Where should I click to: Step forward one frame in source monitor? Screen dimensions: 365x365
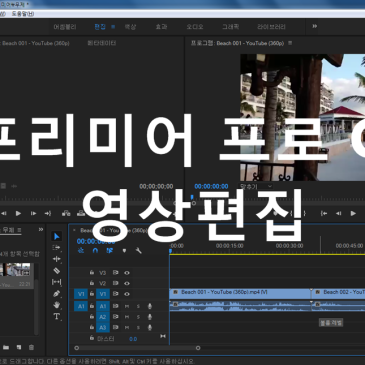(33, 213)
